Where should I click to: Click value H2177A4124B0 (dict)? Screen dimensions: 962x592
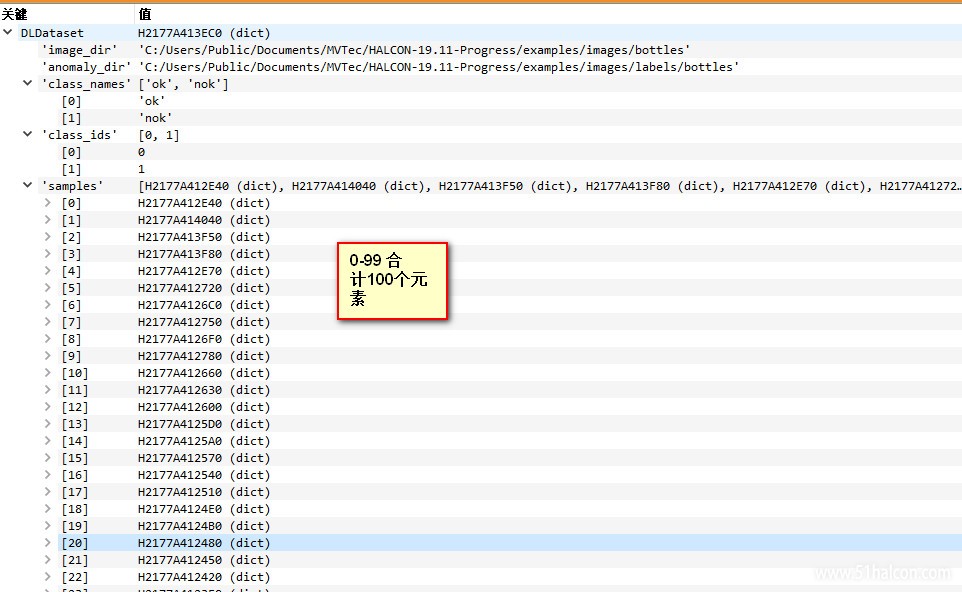tap(204, 526)
